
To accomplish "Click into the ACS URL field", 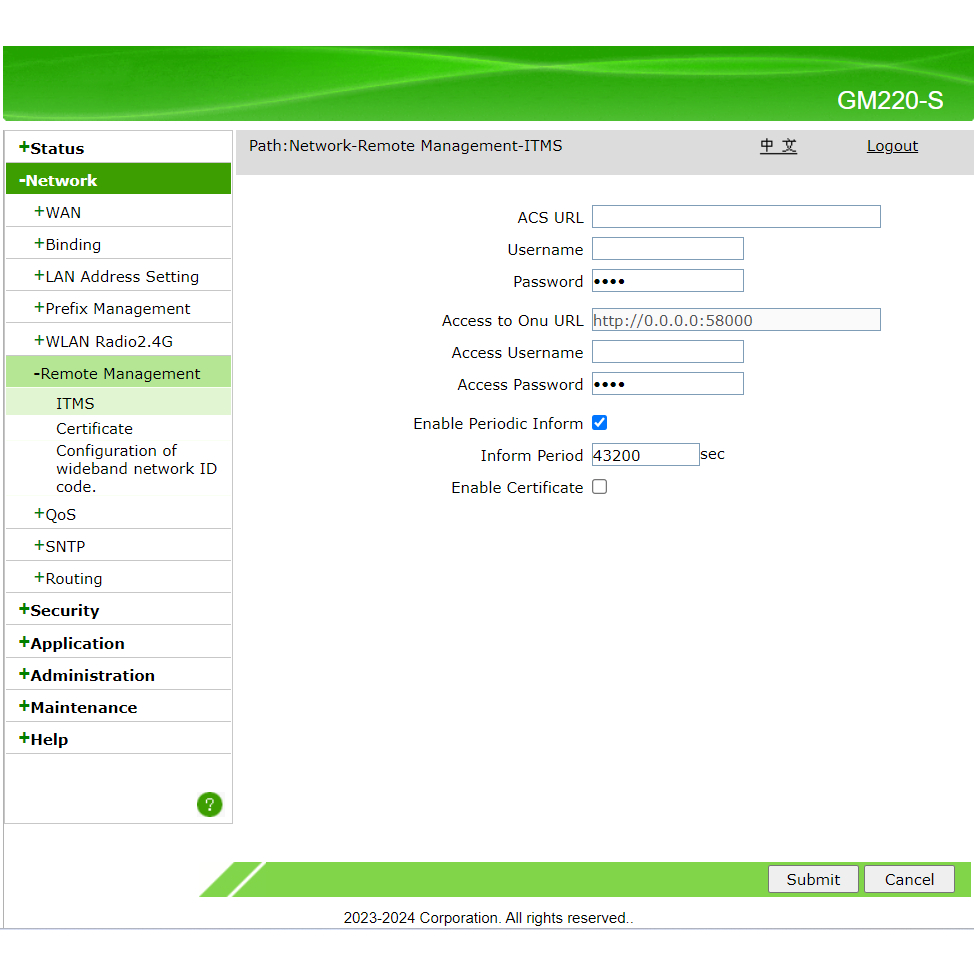I will click(736, 217).
